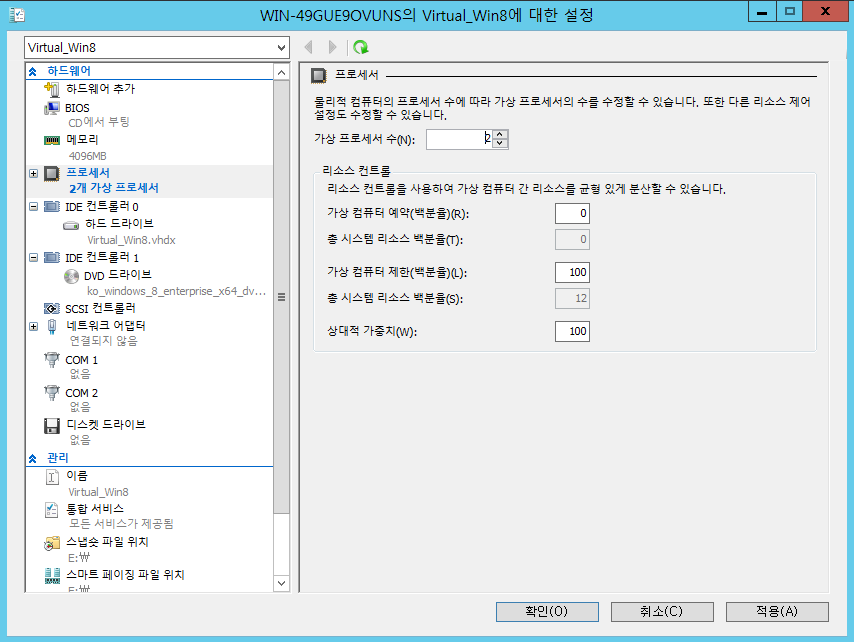The width and height of the screenshot is (854, 642).
Task: Collapse the IDE 컨트롤러 1 node
Action: (34, 257)
